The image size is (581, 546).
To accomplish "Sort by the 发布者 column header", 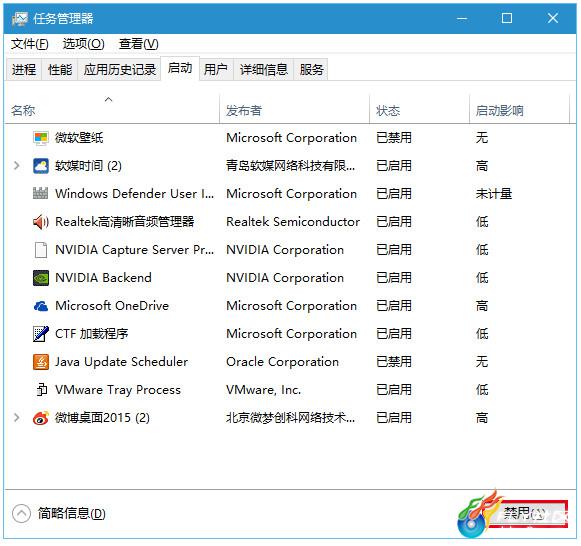I will tap(295, 109).
